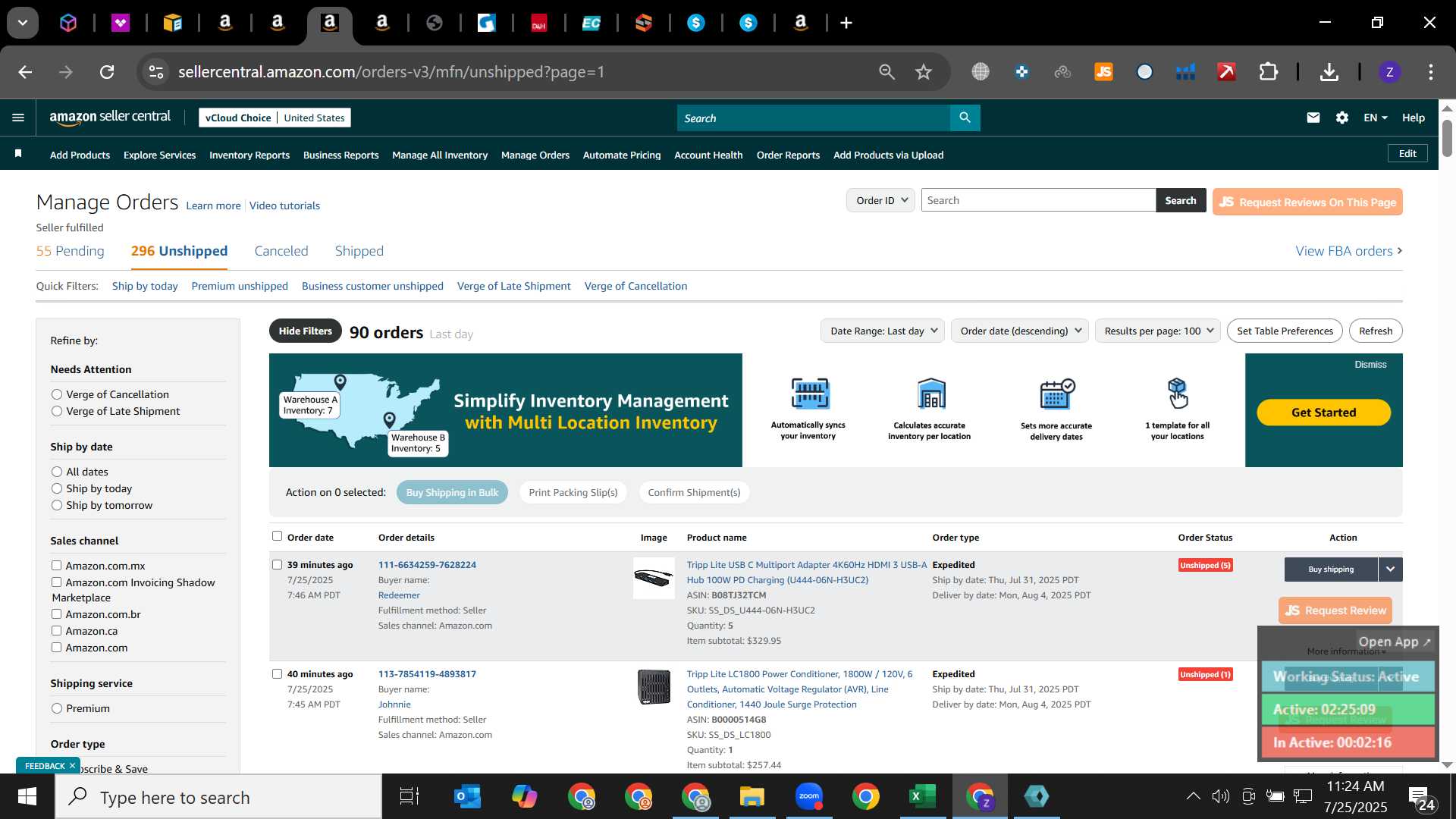Reload the page with browser refresh icon

(x=107, y=72)
